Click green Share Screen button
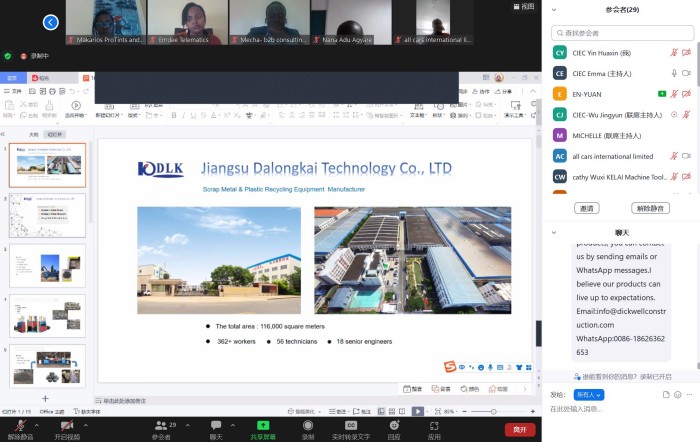Screen dimensions: 700x442 (263, 429)
